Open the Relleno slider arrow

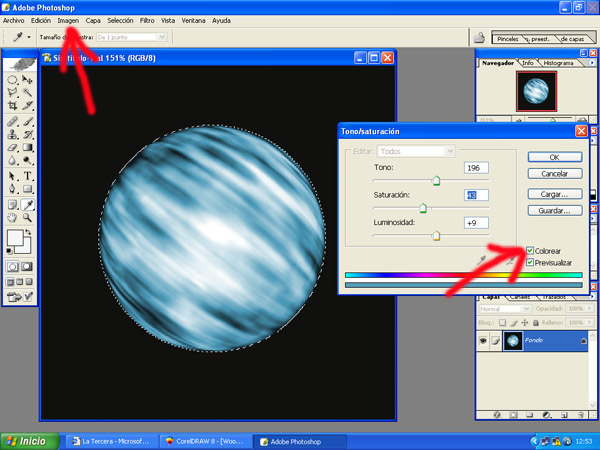click(x=589, y=323)
